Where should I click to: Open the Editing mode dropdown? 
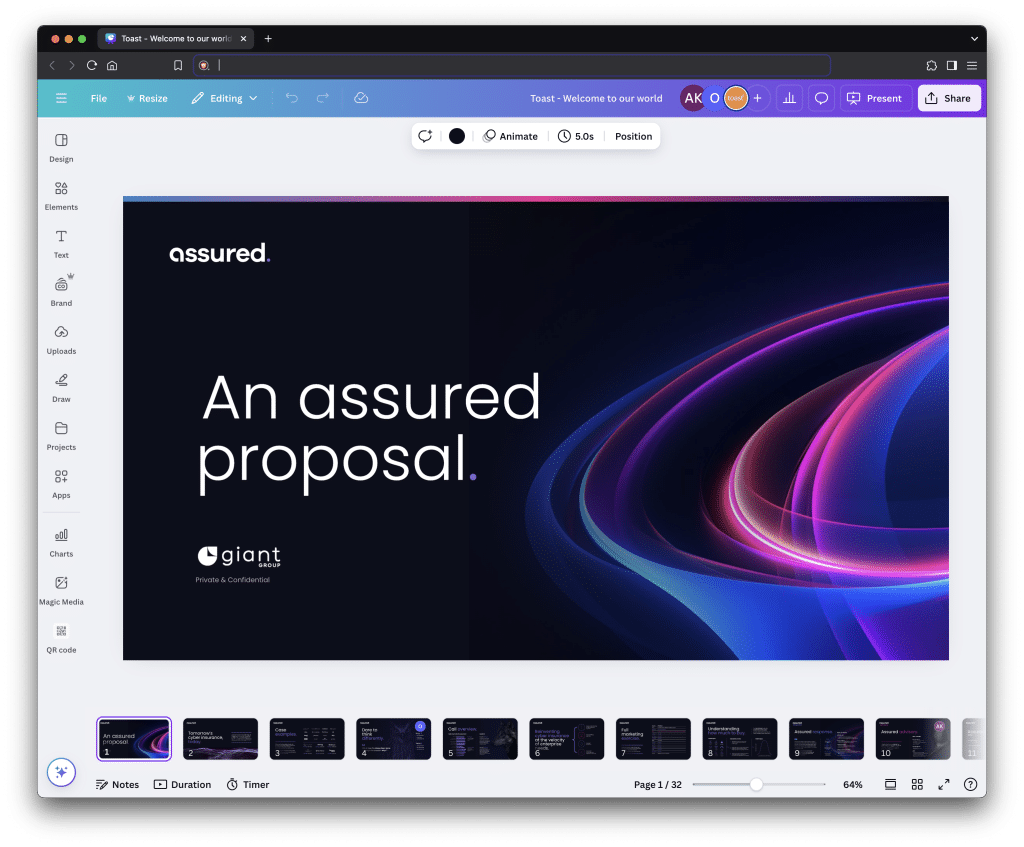(x=224, y=98)
